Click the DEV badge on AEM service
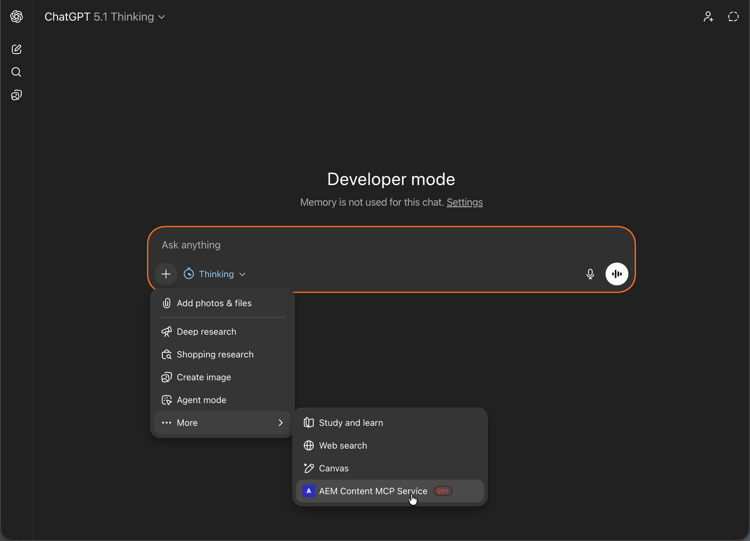Viewport: 750px width, 541px height. pos(443,491)
